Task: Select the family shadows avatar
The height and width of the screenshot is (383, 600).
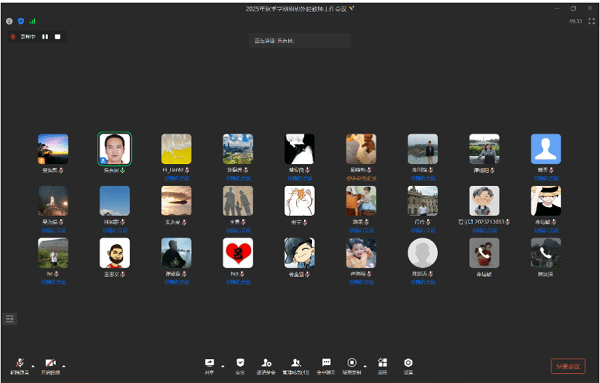Action: [x=238, y=201]
